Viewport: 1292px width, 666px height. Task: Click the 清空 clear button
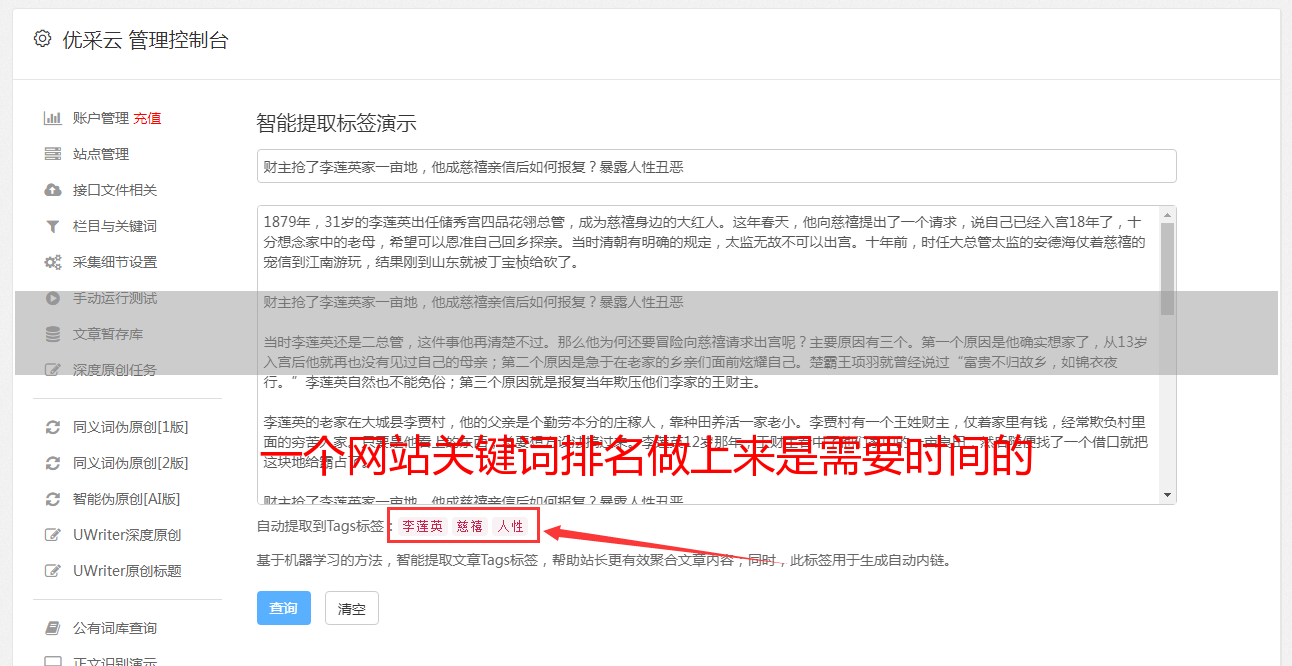[352, 608]
